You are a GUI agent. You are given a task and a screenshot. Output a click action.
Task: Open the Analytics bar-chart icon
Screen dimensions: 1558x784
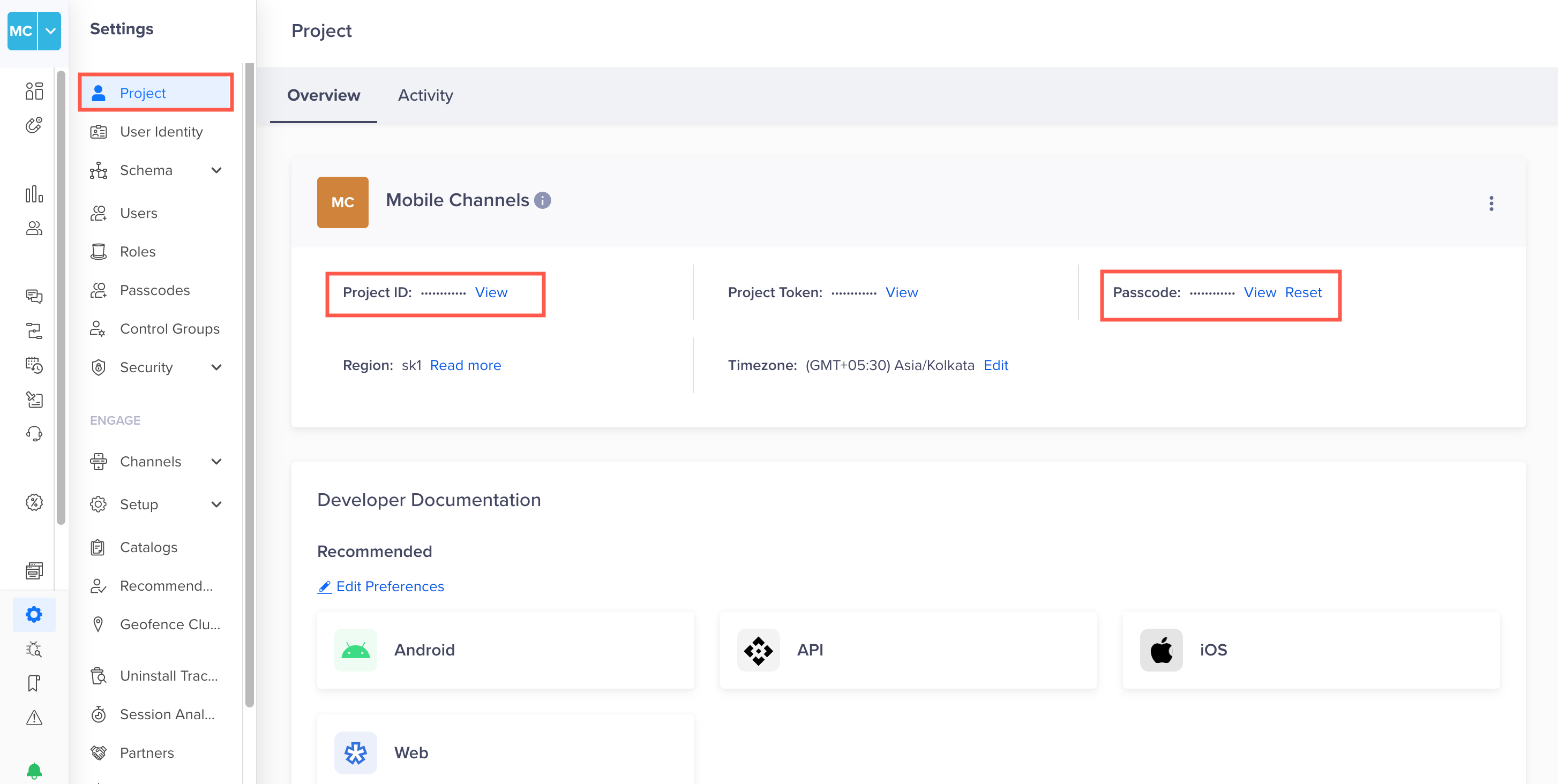[34, 194]
